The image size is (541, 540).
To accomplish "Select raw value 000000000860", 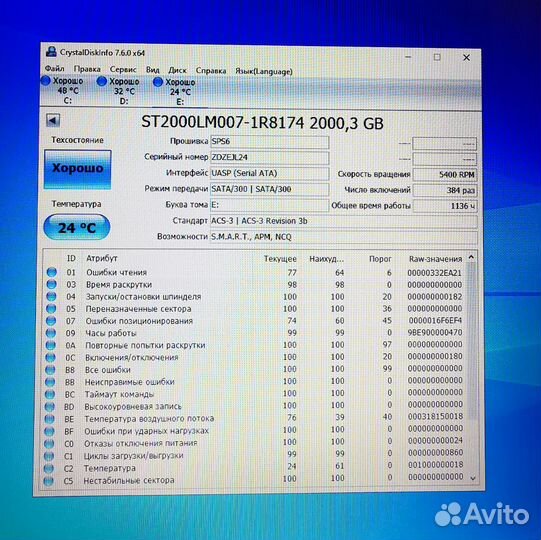I will 436,453.
